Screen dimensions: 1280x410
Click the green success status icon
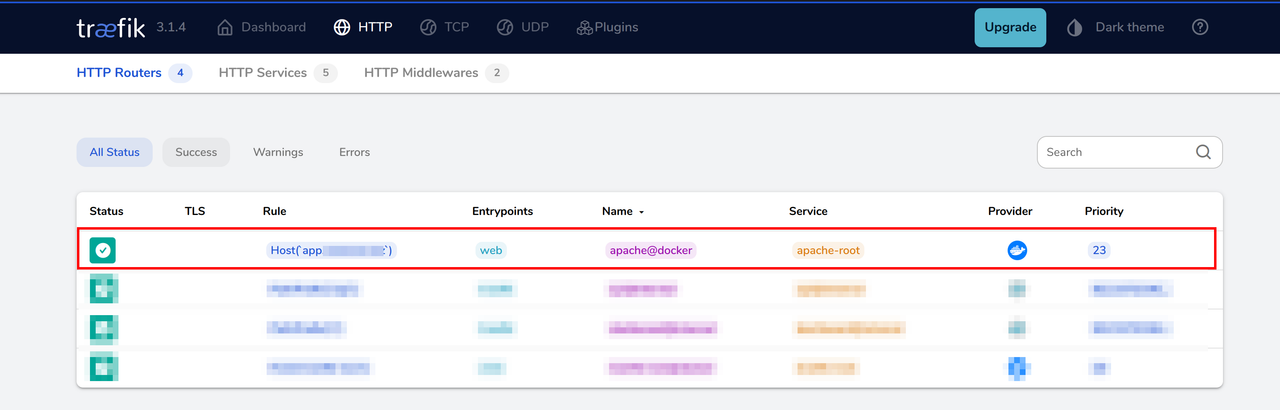(103, 250)
